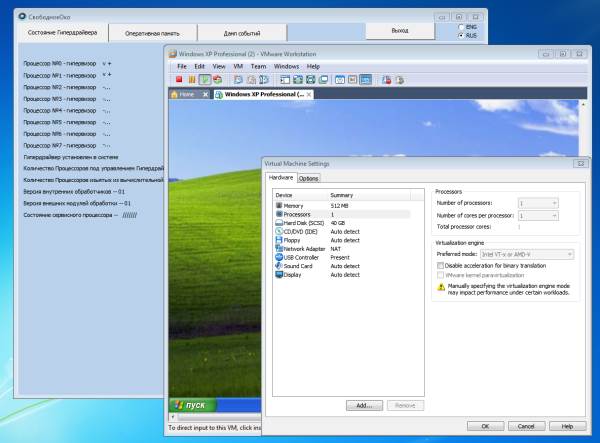
Task: Click the CD/DVD (IDE) device icon
Action: 279,231
